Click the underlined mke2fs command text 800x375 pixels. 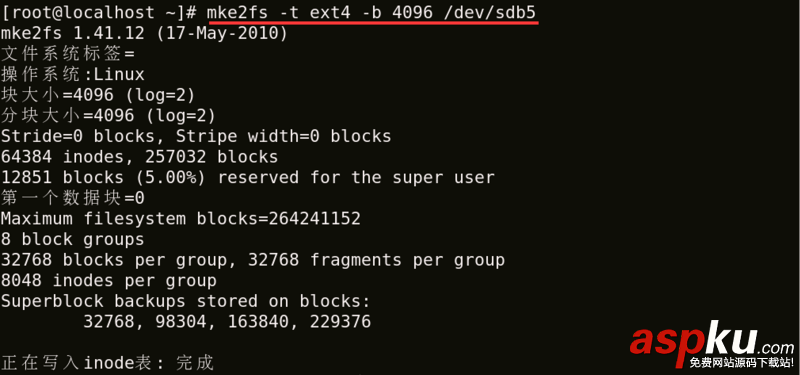pyautogui.click(x=372, y=13)
